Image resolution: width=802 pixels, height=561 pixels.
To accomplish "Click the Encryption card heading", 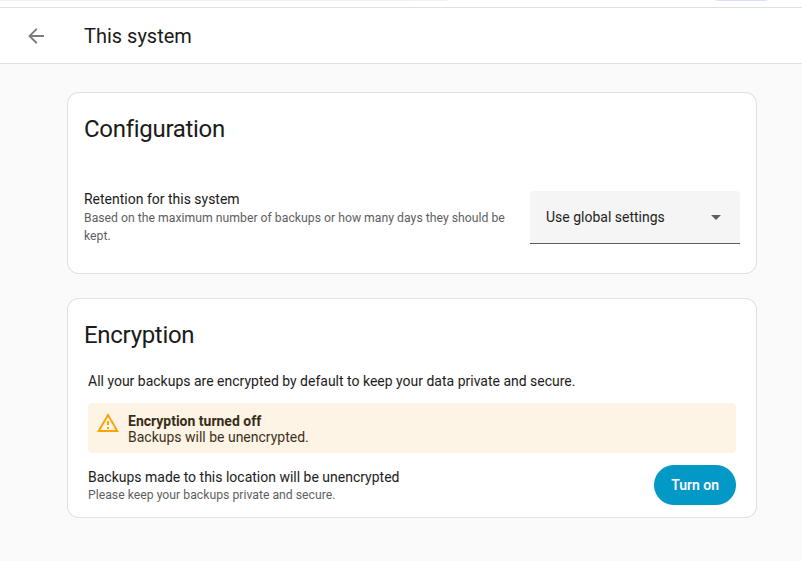I will click(x=139, y=335).
